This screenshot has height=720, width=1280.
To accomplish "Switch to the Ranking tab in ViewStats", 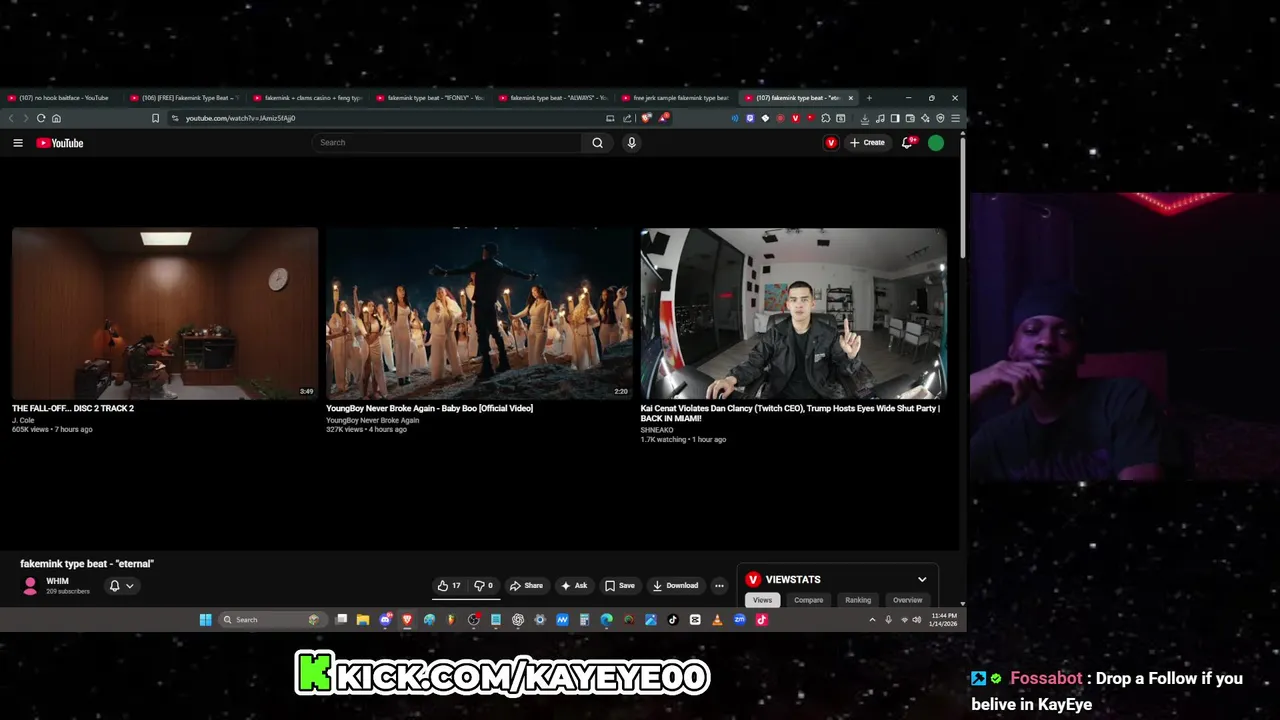I will 858,600.
